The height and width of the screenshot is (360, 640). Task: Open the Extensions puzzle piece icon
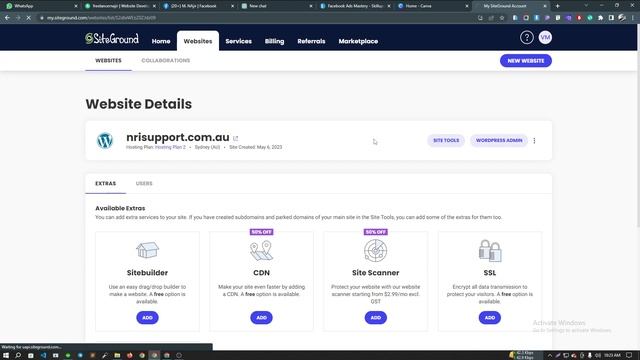tap(600, 18)
